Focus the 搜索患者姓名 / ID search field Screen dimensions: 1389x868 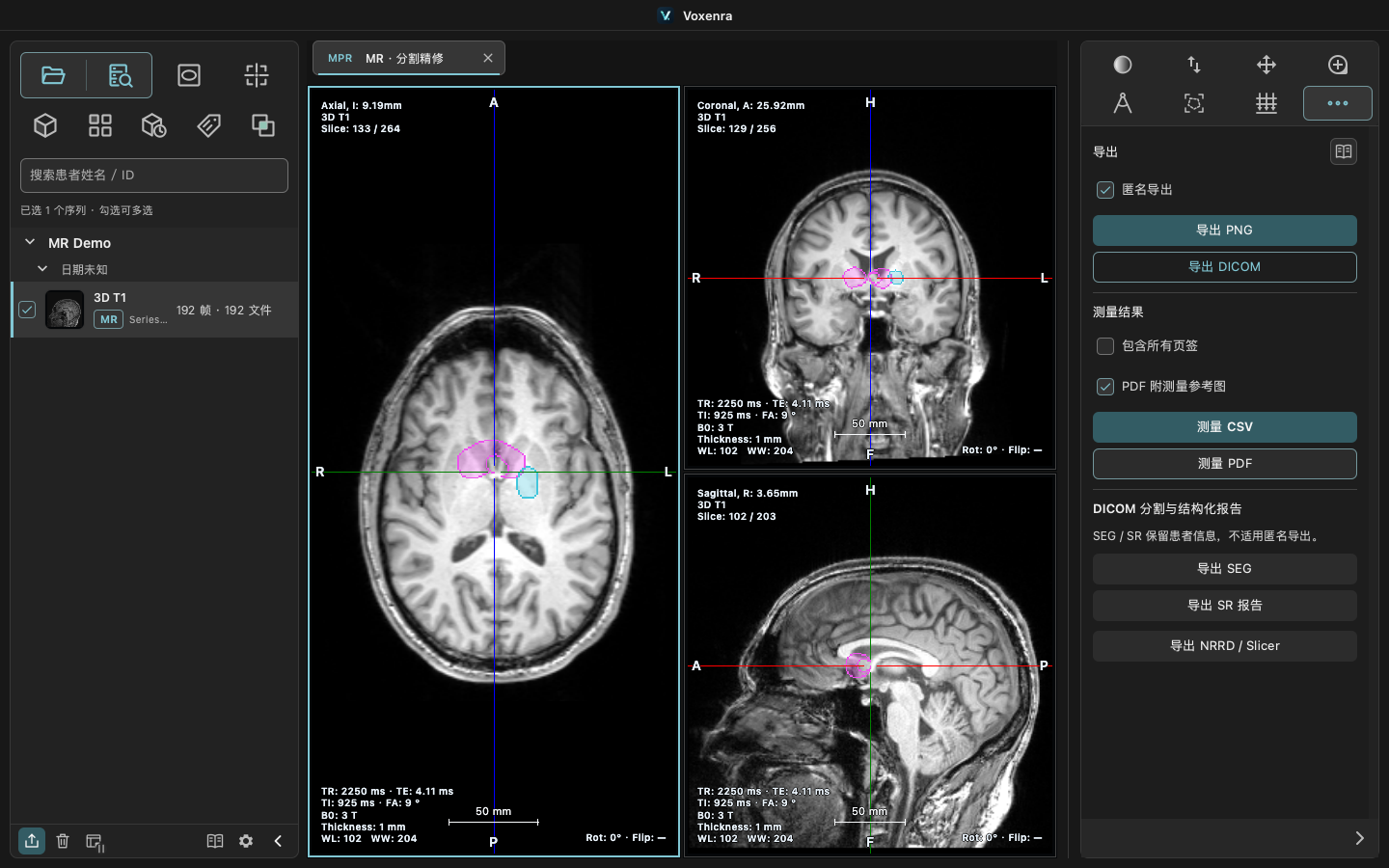click(x=154, y=176)
